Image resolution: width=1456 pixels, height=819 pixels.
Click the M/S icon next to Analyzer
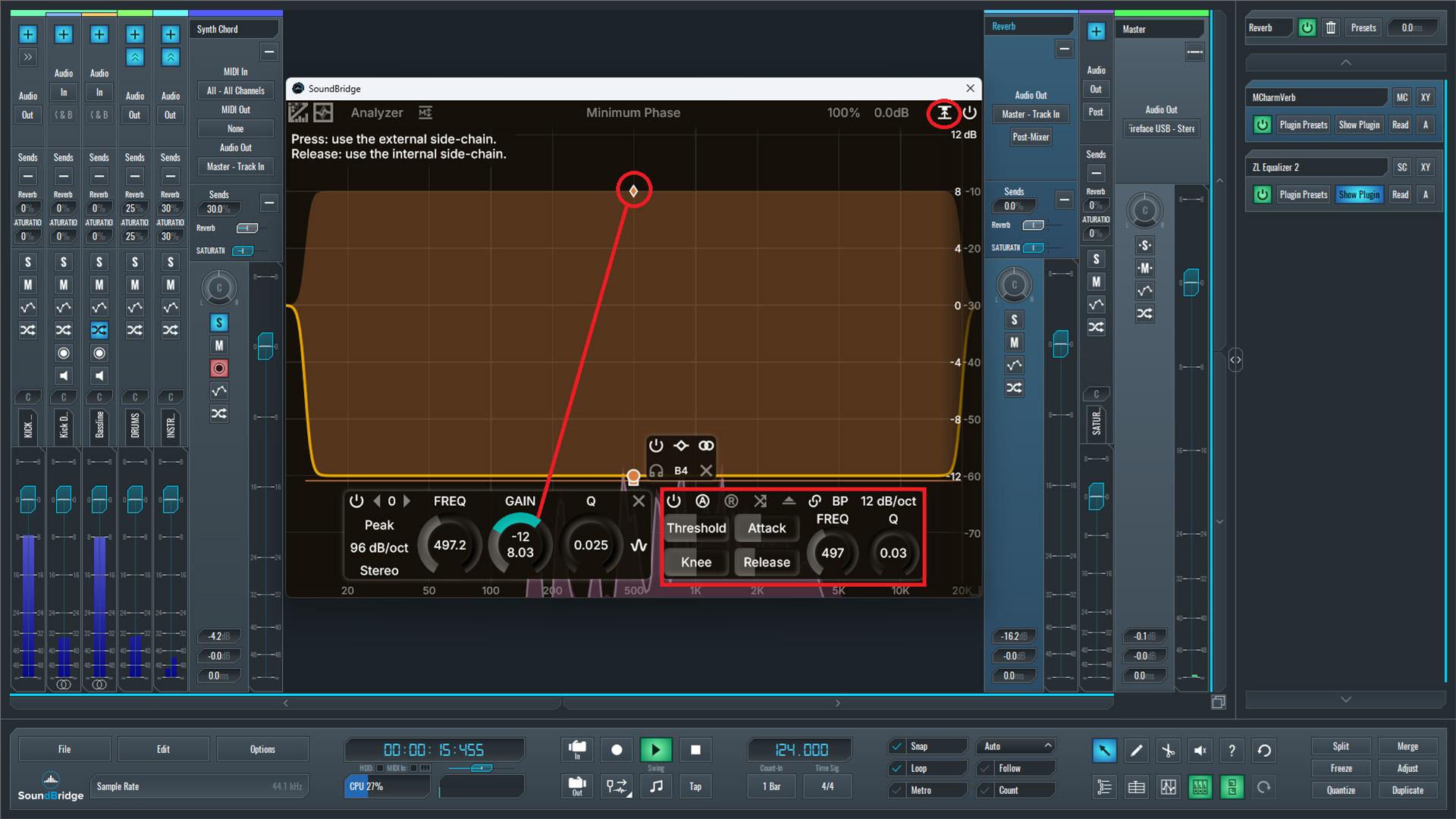point(425,113)
